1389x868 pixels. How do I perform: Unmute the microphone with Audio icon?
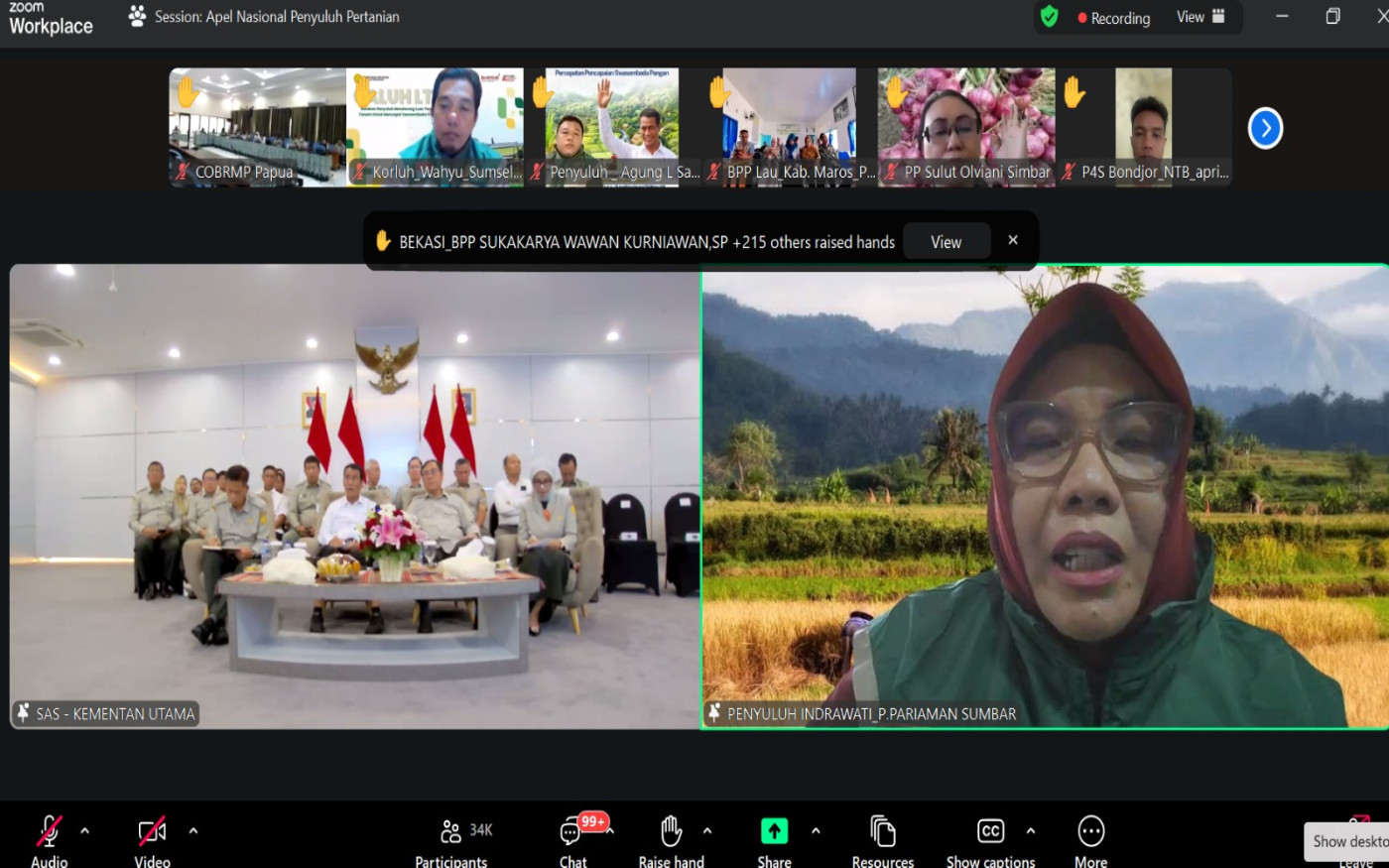[x=49, y=831]
